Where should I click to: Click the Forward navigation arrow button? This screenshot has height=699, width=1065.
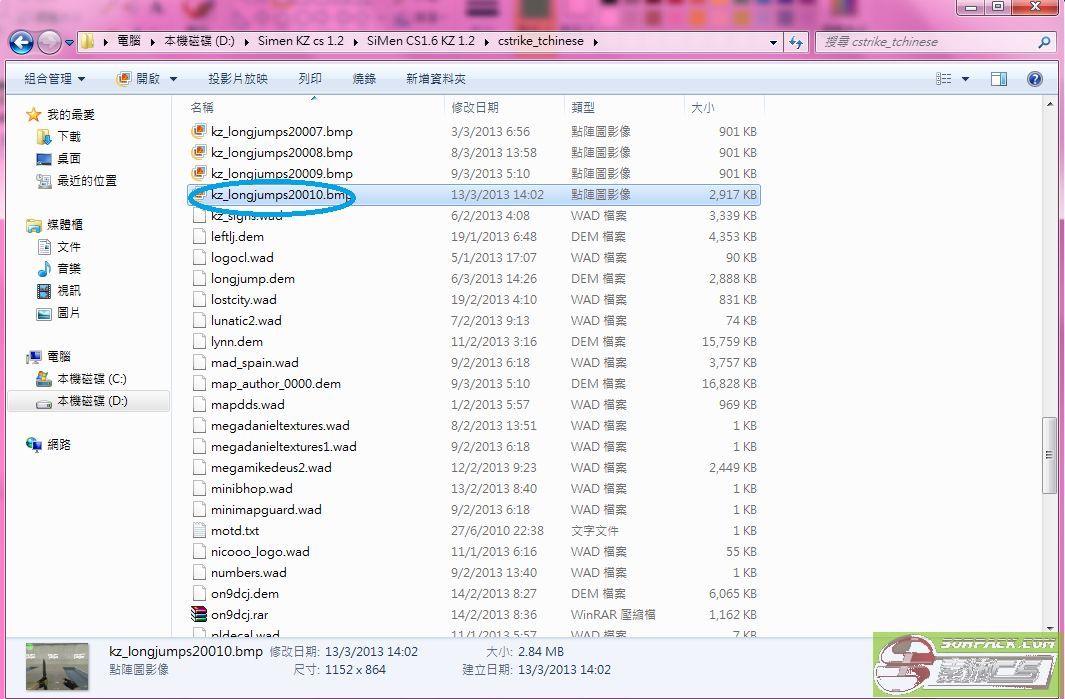click(49, 42)
